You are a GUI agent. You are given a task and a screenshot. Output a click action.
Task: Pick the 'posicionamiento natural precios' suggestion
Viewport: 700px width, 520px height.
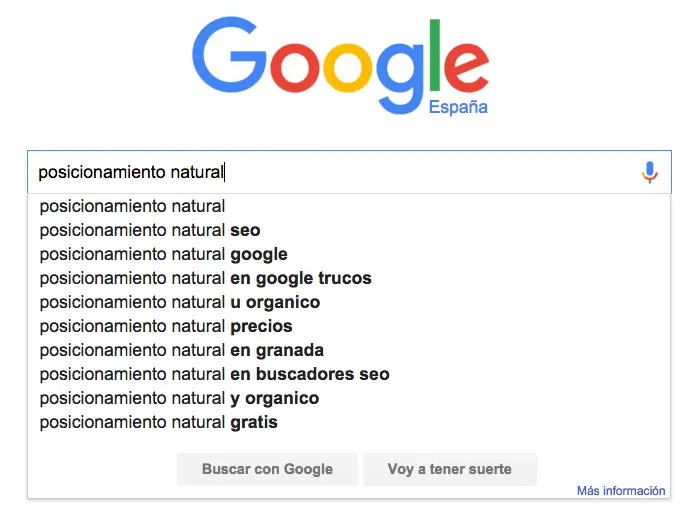coord(349,326)
